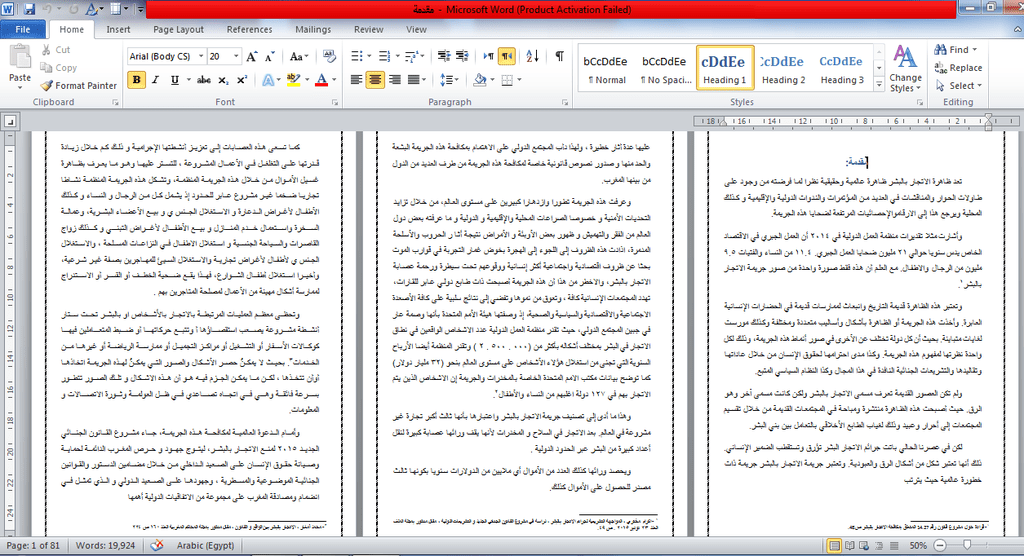Image resolution: width=1024 pixels, height=556 pixels.
Task: Toggle Underline formatting
Action: [x=174, y=80]
